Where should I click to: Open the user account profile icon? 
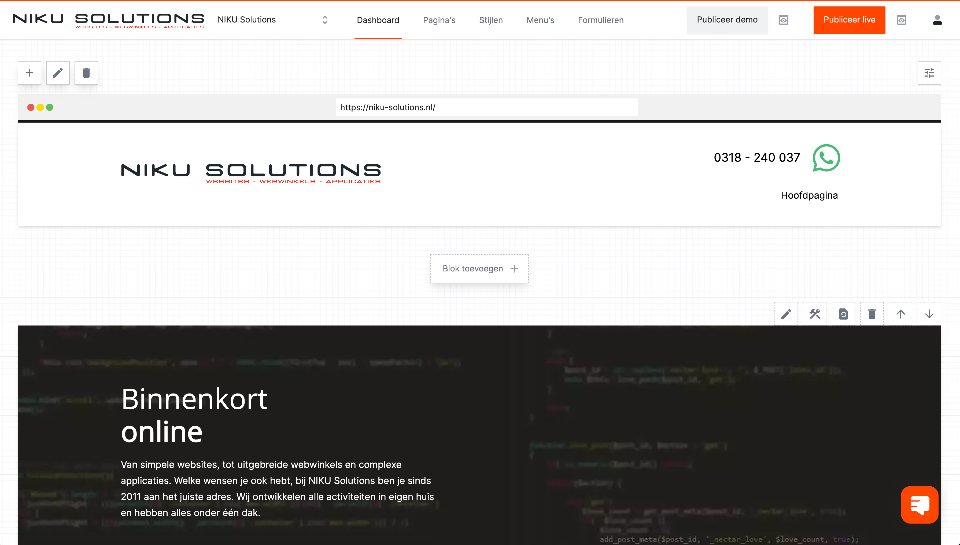pyautogui.click(x=937, y=20)
